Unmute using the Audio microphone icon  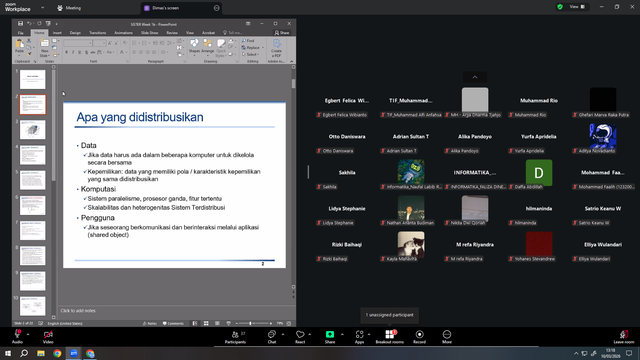click(x=17, y=334)
